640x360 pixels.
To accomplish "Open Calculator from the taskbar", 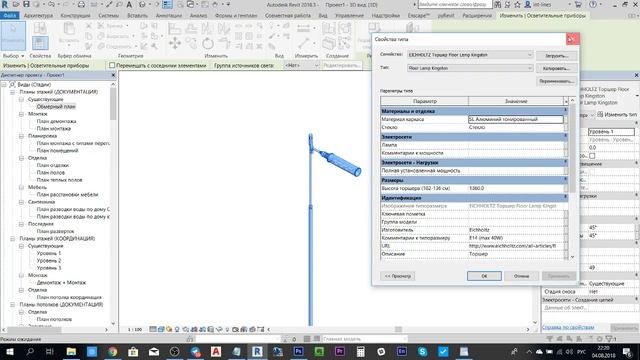I will pos(360,351).
